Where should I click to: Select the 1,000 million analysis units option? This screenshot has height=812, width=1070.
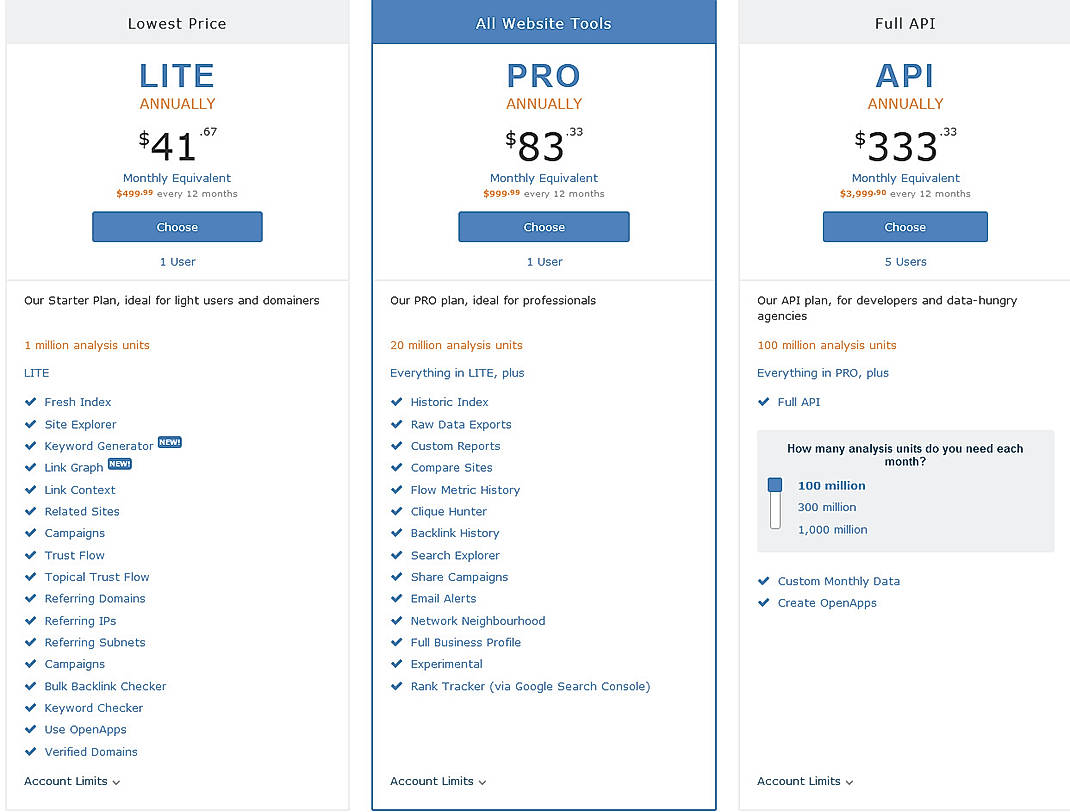832,529
